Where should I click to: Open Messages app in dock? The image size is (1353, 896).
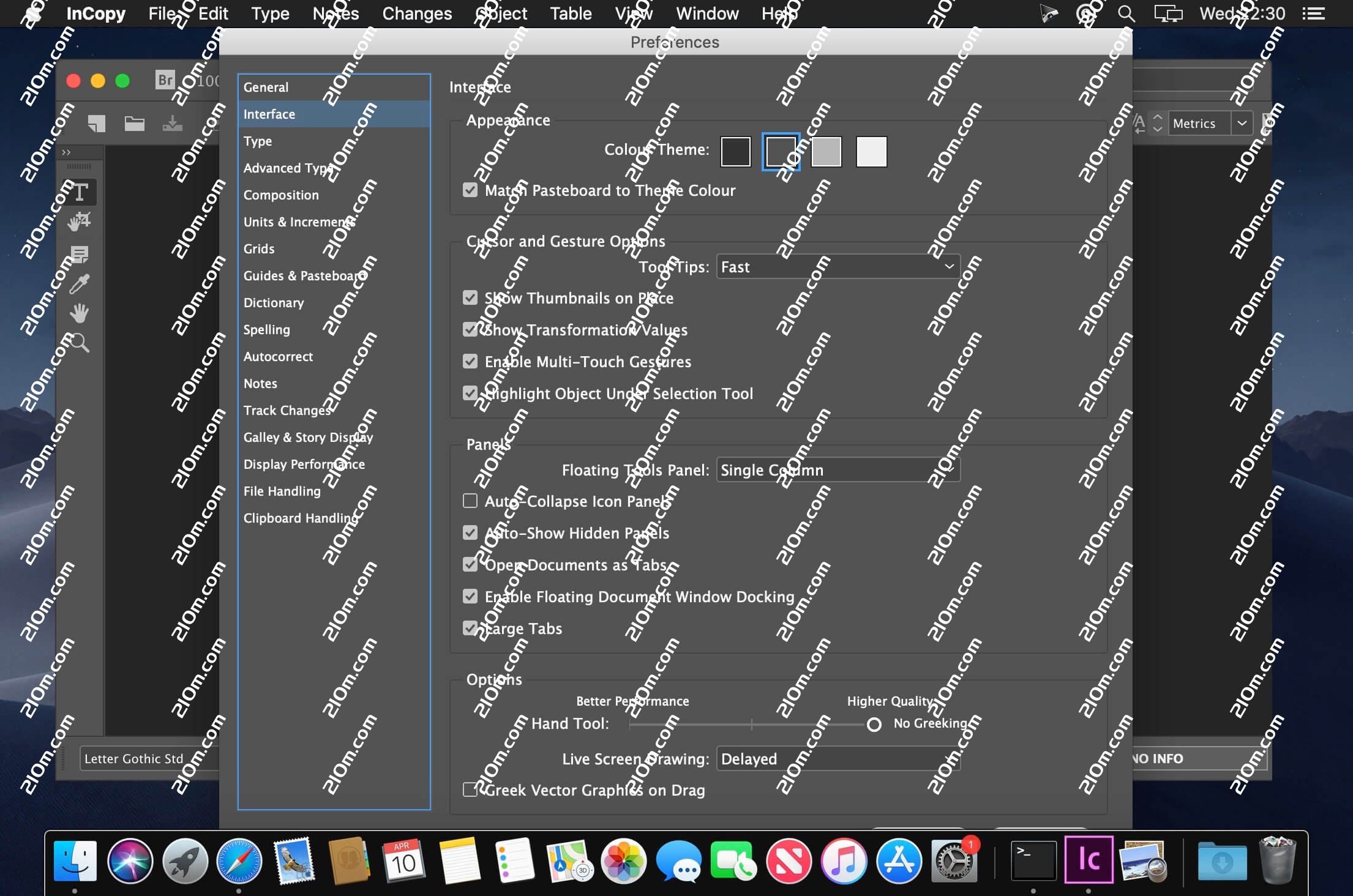pyautogui.click(x=678, y=861)
